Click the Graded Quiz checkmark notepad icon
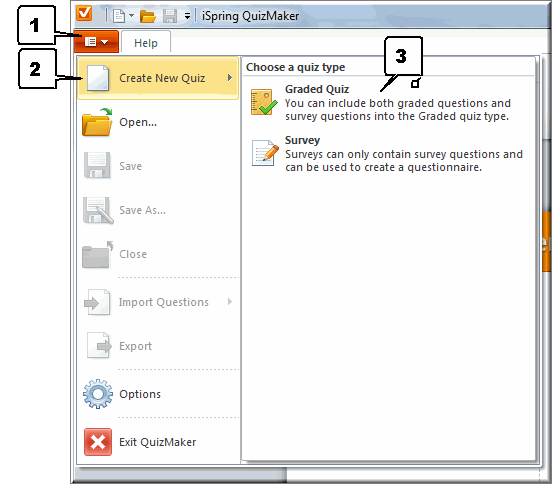 click(264, 102)
